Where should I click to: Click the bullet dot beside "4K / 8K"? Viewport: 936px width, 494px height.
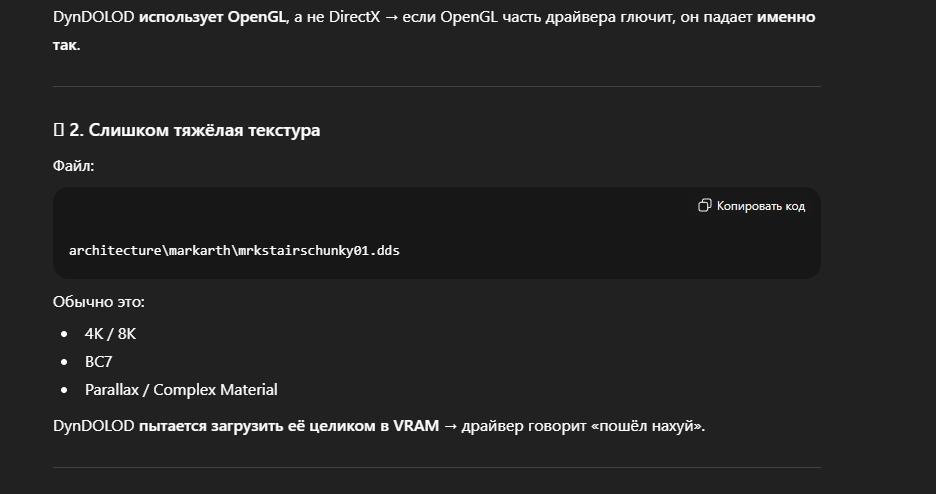pos(65,334)
